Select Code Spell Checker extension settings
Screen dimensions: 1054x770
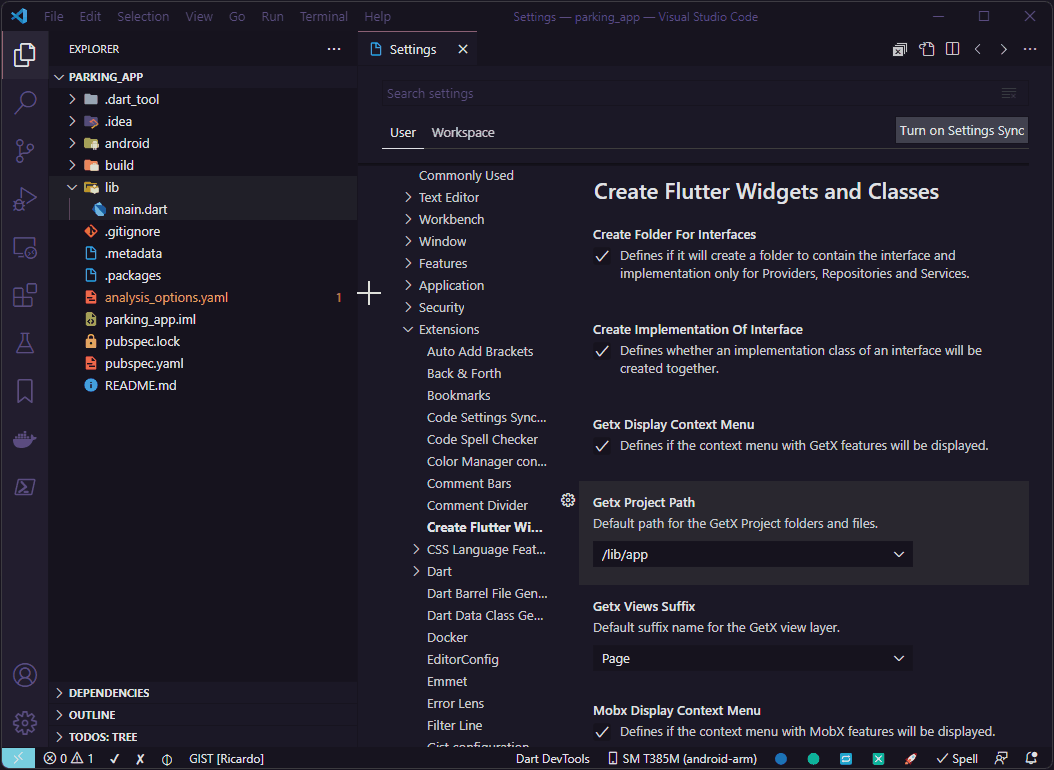(482, 439)
